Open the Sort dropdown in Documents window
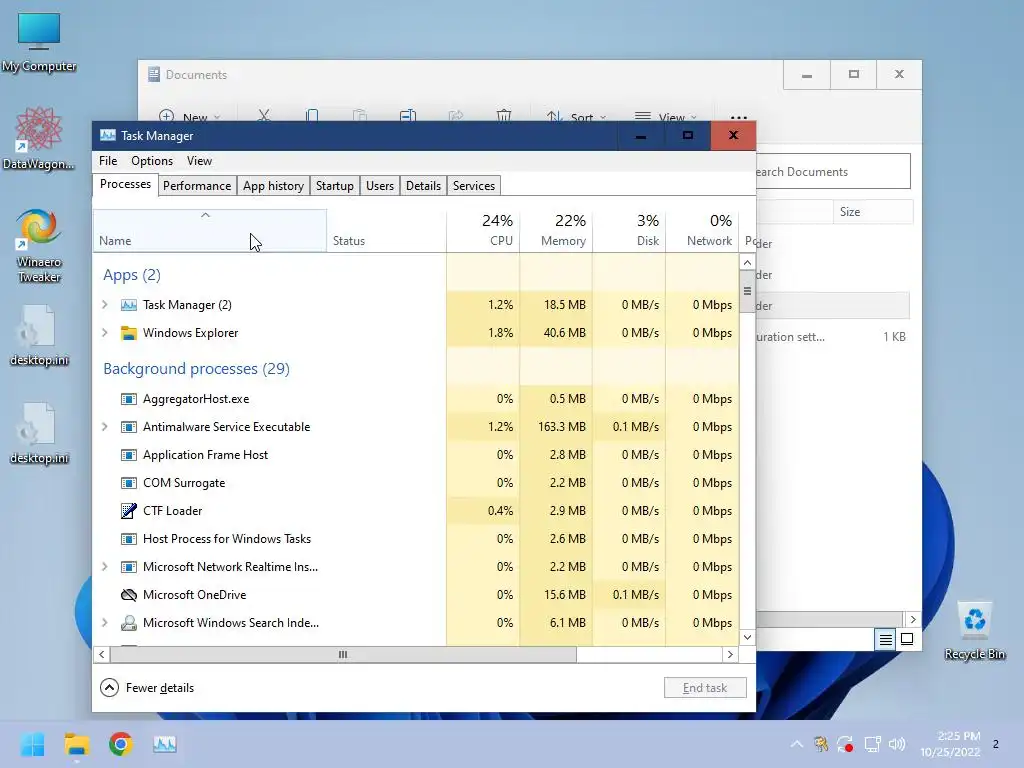Screen dimensions: 1024x768 (576, 118)
